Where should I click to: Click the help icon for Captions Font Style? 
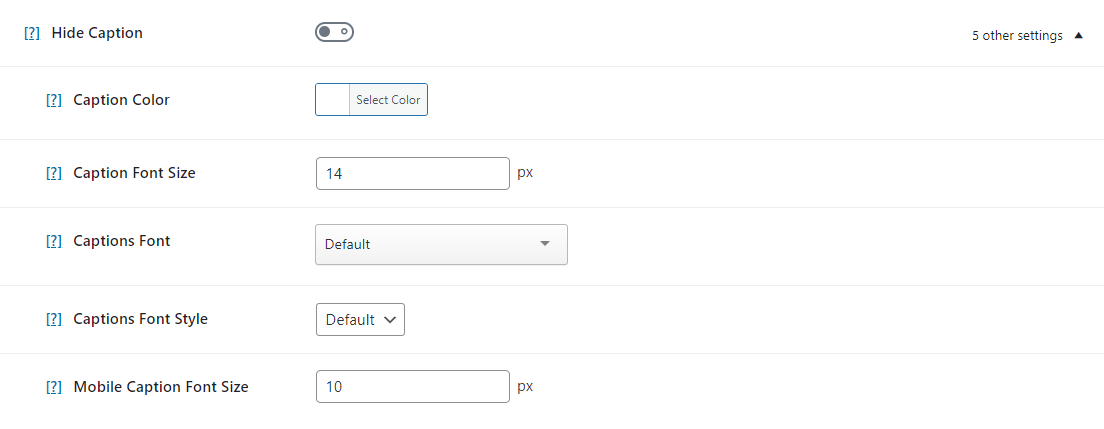point(54,319)
